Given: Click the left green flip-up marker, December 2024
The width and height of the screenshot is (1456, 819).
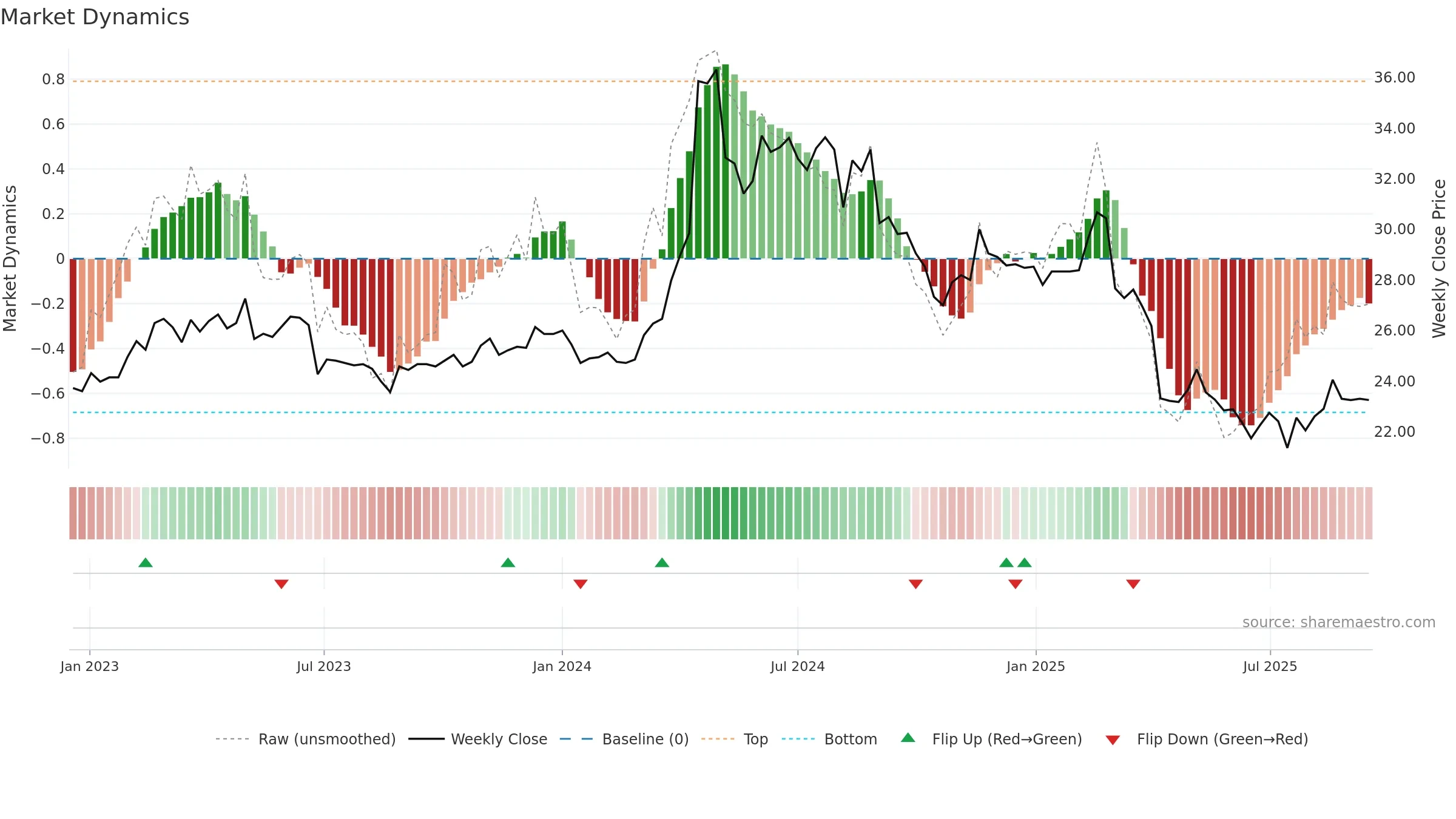Looking at the screenshot, I should point(1006,562).
